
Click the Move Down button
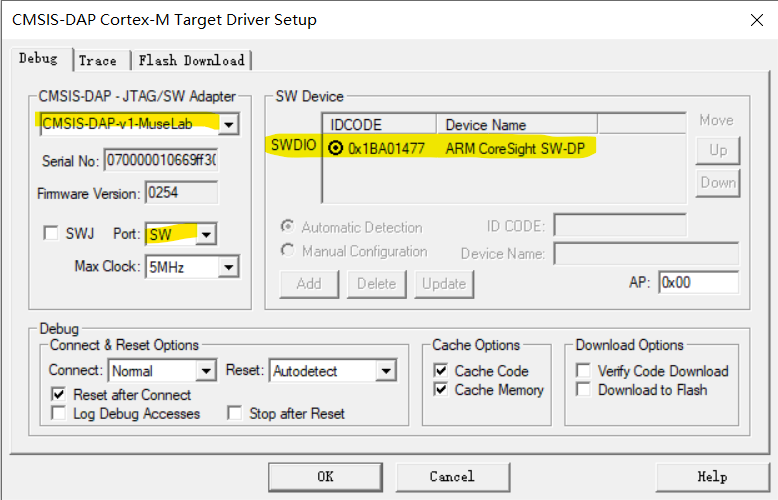[718, 183]
